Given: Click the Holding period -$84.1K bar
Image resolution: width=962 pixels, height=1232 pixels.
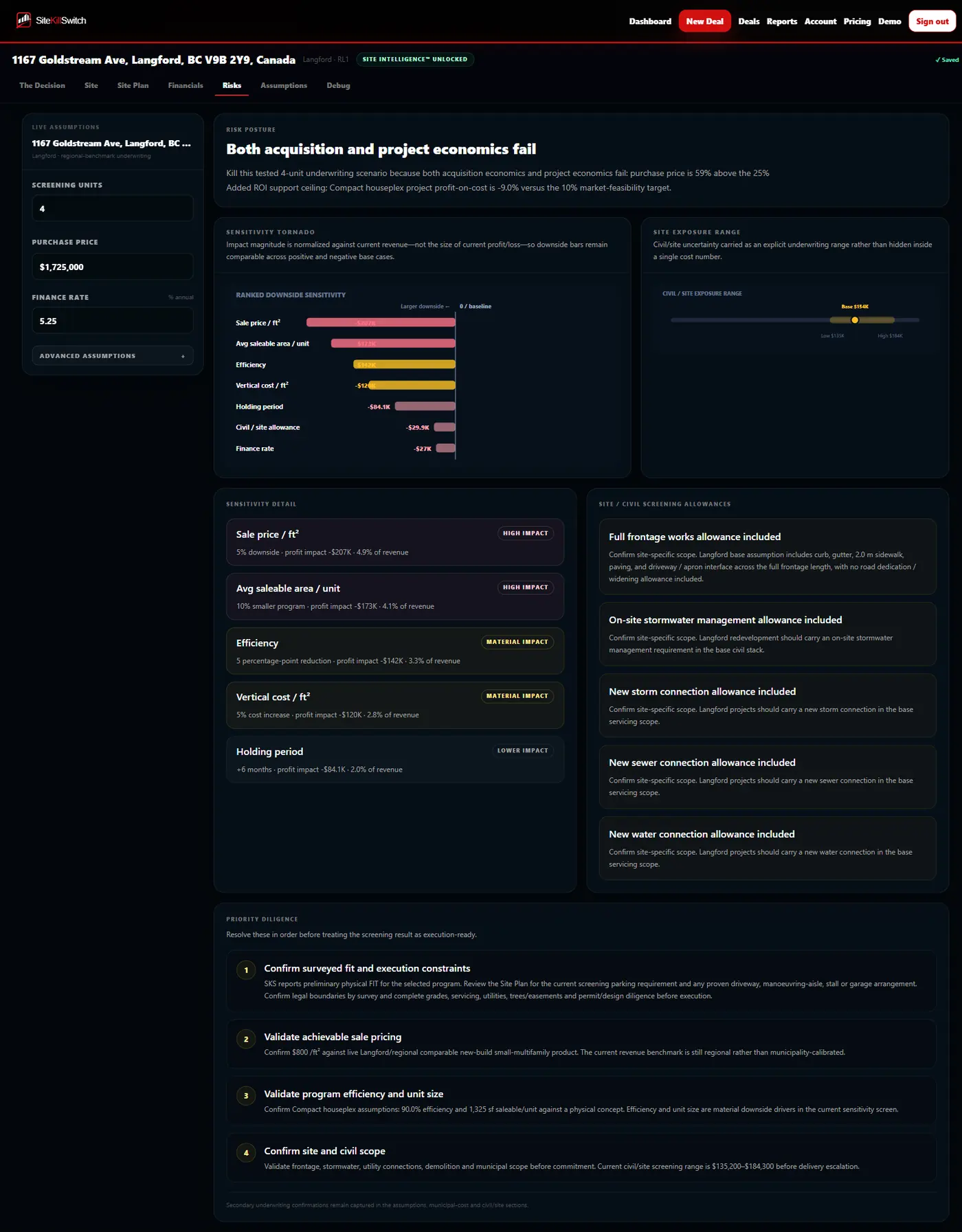Looking at the screenshot, I should [x=425, y=407].
